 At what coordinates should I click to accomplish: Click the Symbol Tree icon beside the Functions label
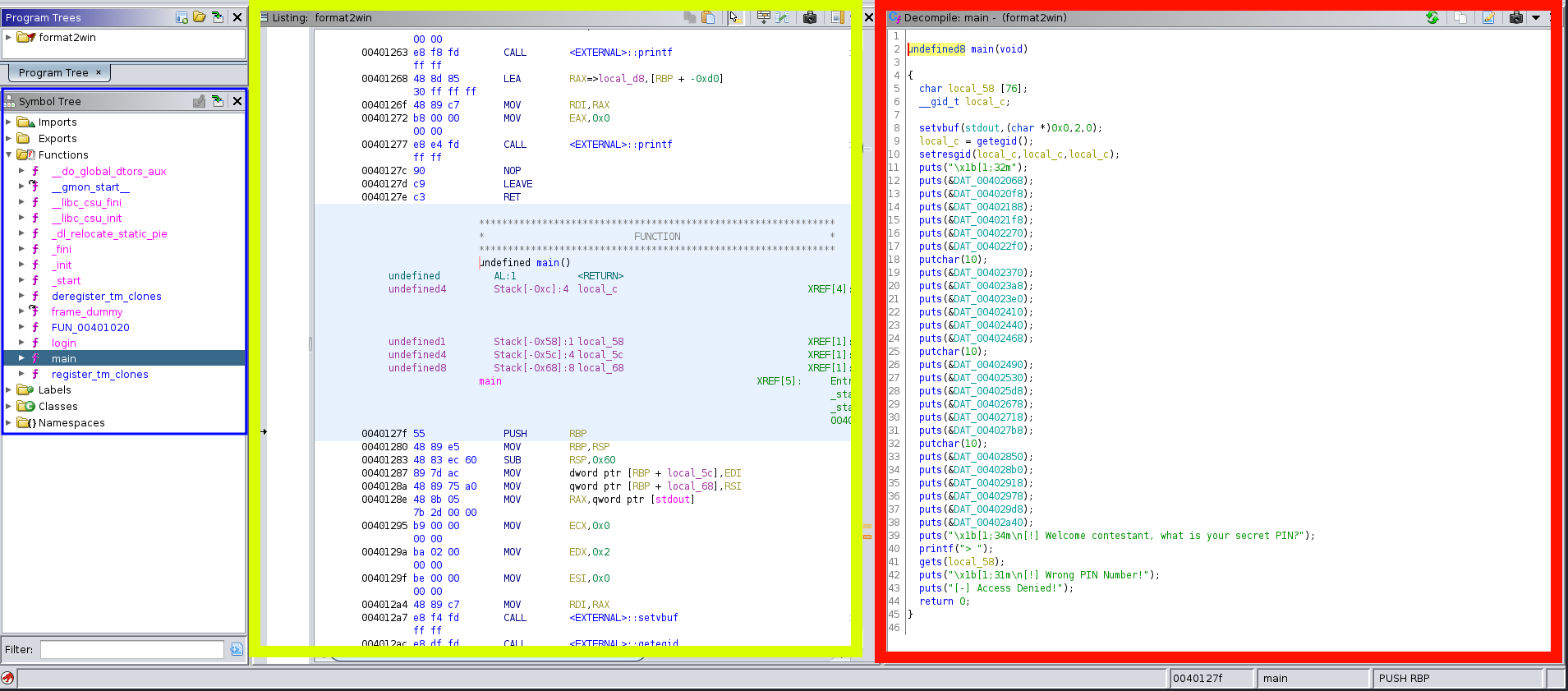point(25,154)
